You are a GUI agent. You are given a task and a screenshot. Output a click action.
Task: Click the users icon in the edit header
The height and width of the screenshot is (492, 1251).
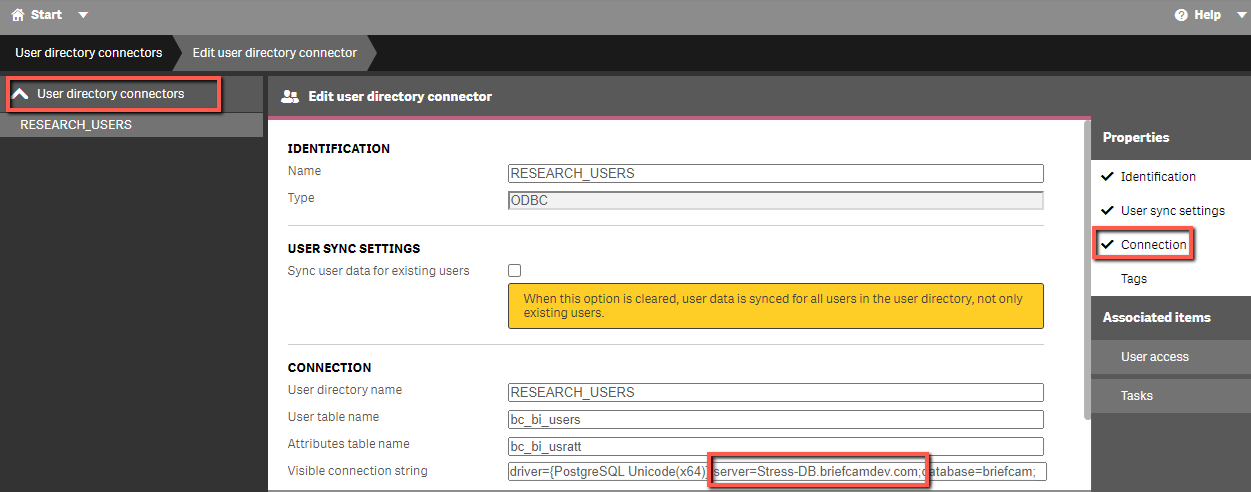[290, 97]
